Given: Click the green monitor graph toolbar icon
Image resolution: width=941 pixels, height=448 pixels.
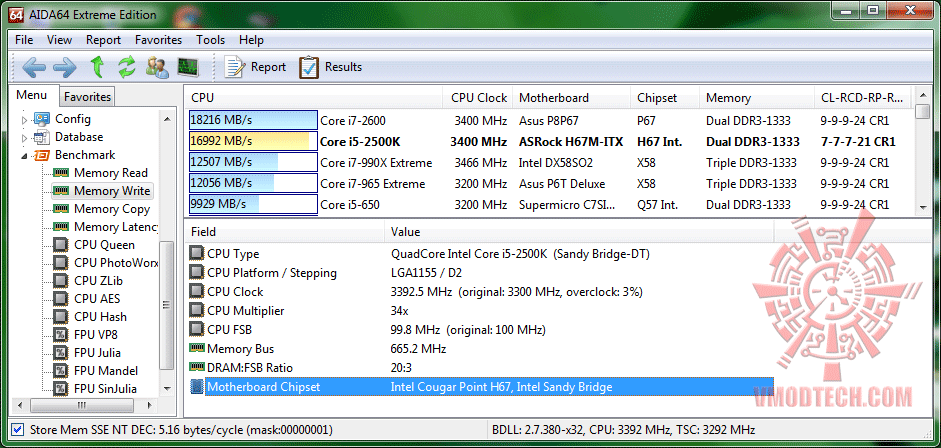Looking at the screenshot, I should click(188, 67).
